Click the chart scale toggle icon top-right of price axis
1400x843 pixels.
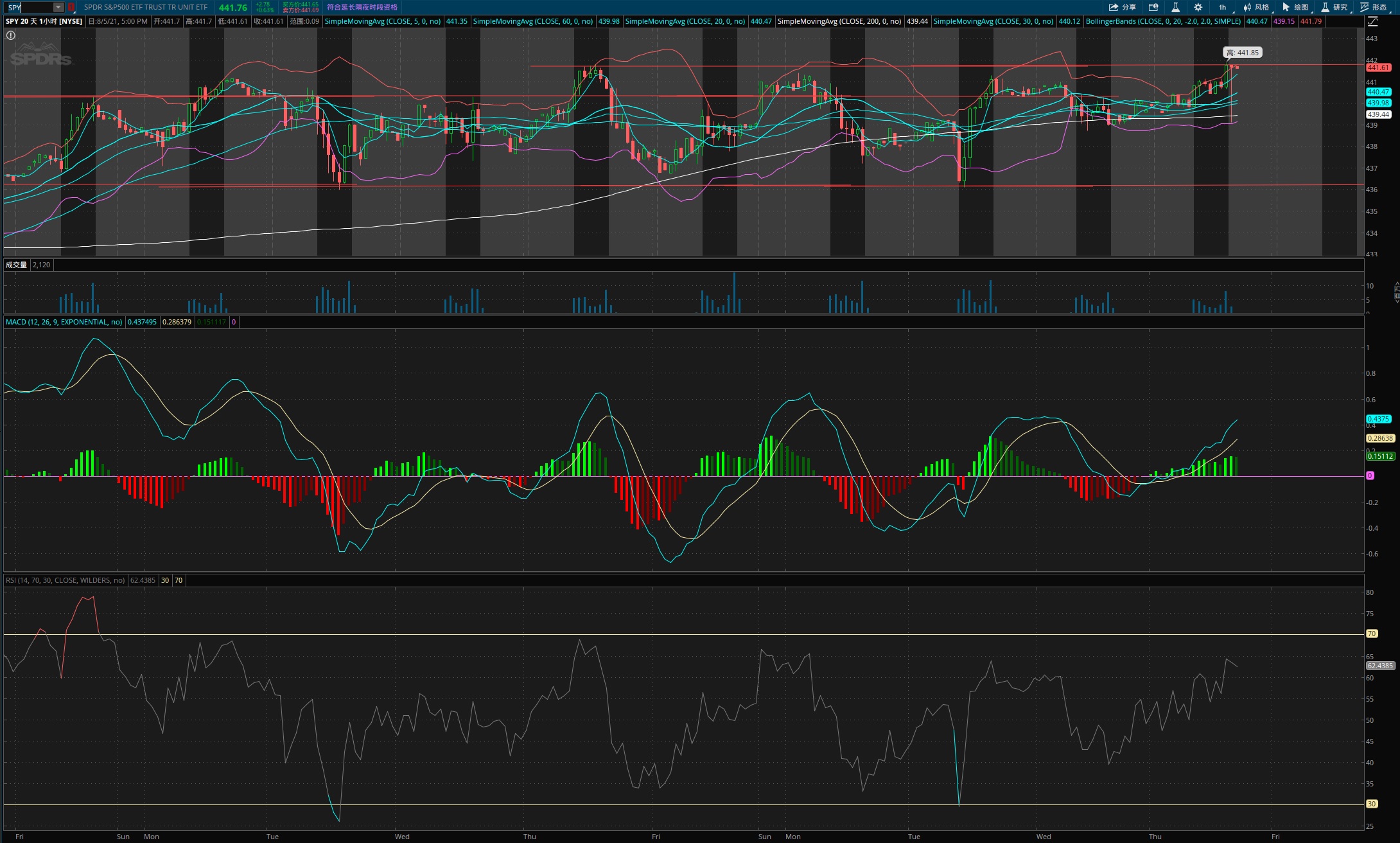tap(1373, 21)
